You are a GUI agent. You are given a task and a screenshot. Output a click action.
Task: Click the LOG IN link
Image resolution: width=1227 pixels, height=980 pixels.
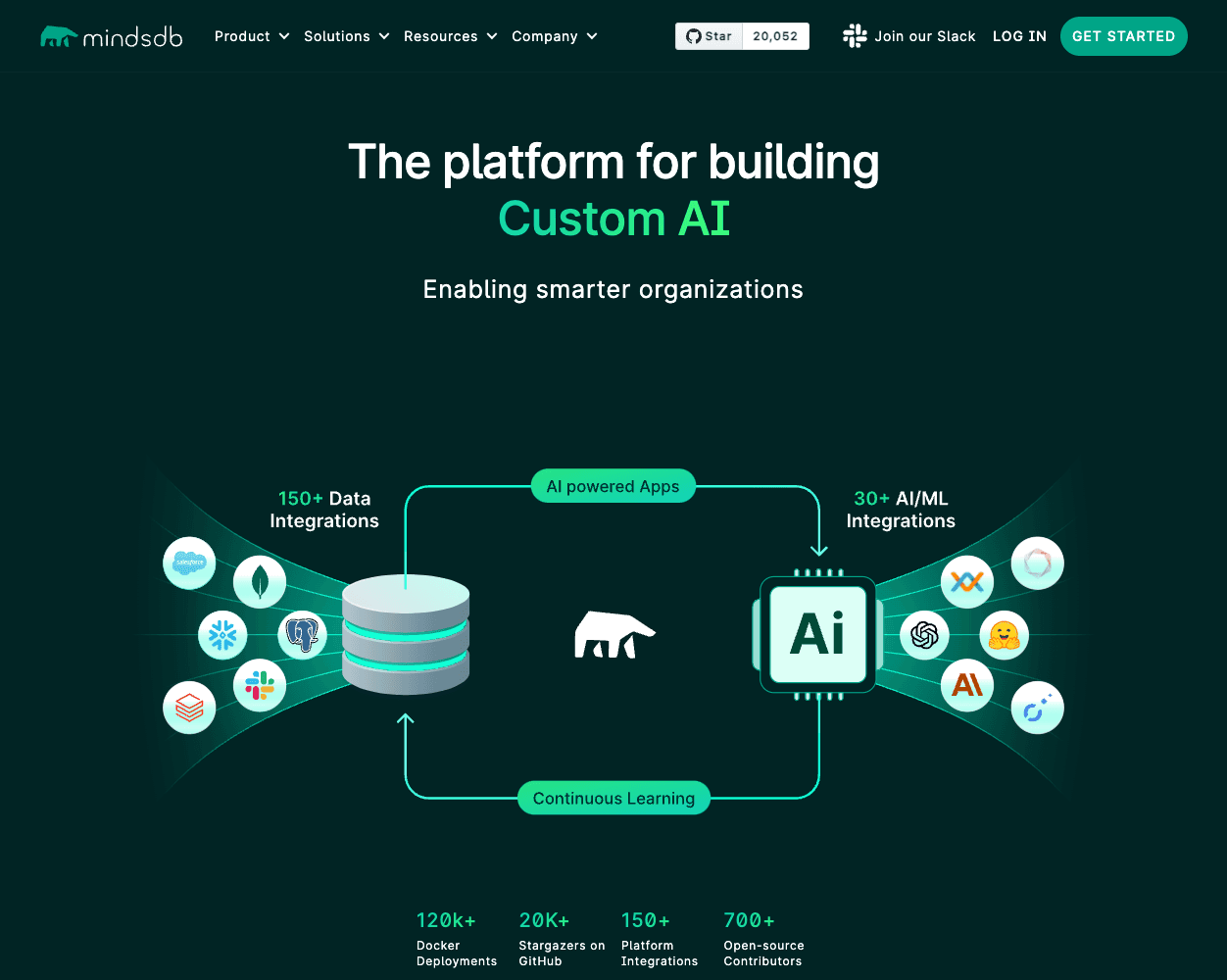pyautogui.click(x=1019, y=36)
